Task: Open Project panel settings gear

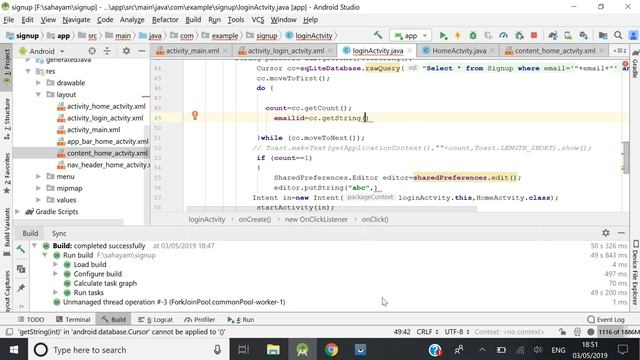Action: (126, 51)
